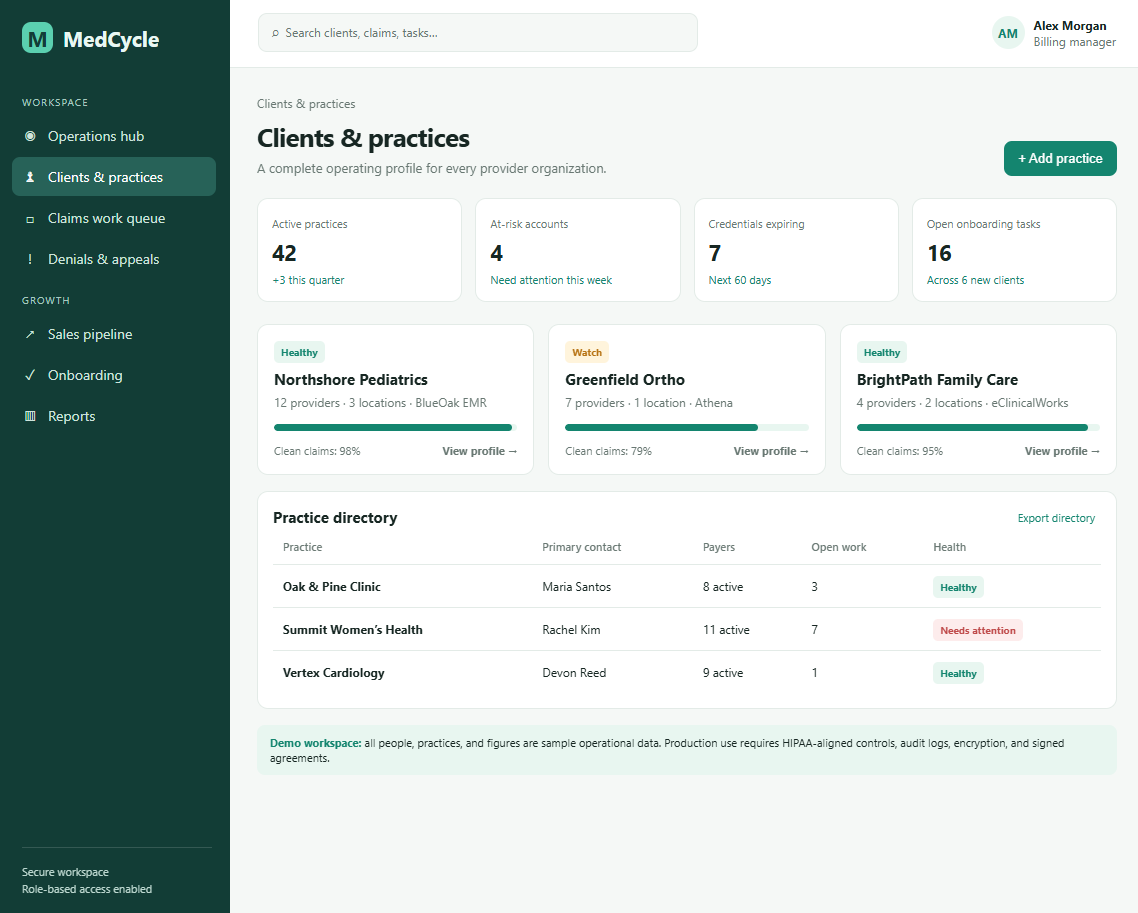The image size is (1138, 913).
Task: Click the Healthy badge on Northshore Pediatrics
Action: pos(299,353)
